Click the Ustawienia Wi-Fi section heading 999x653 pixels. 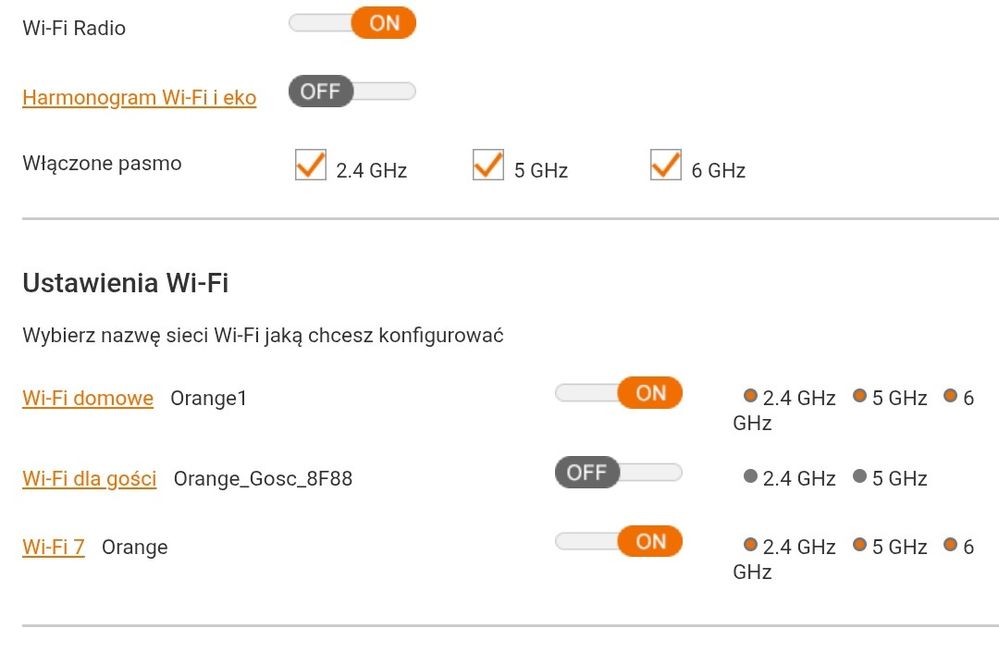click(126, 282)
